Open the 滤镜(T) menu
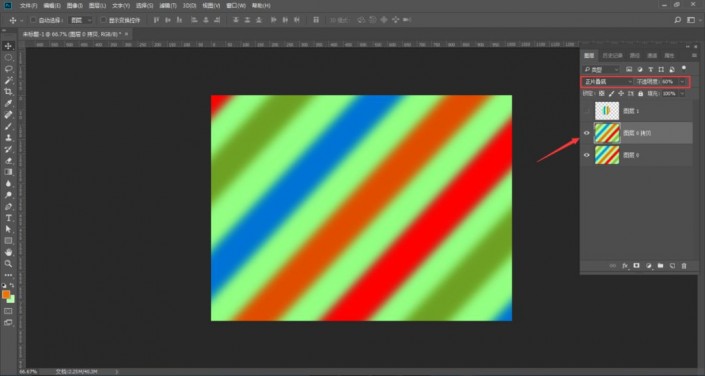 168,6
